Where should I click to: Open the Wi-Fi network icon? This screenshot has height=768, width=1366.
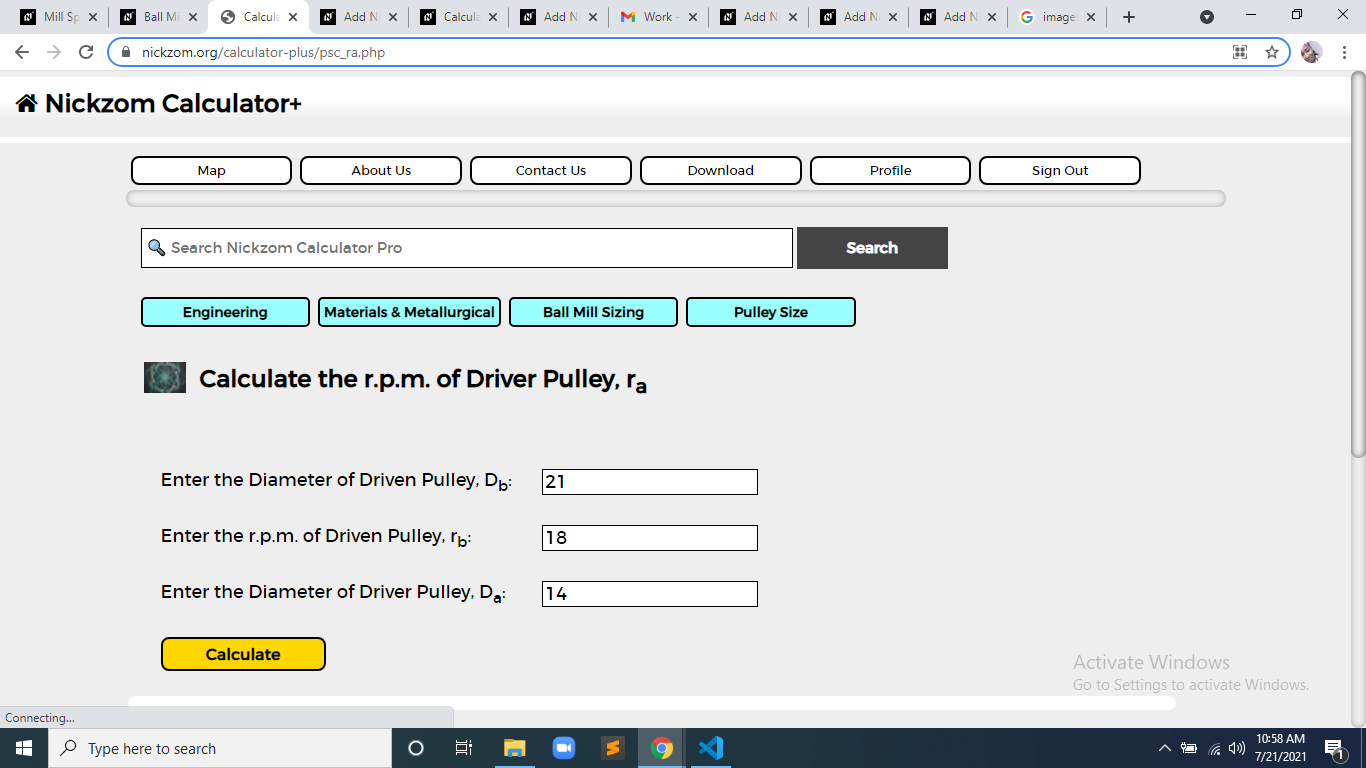tap(1215, 748)
